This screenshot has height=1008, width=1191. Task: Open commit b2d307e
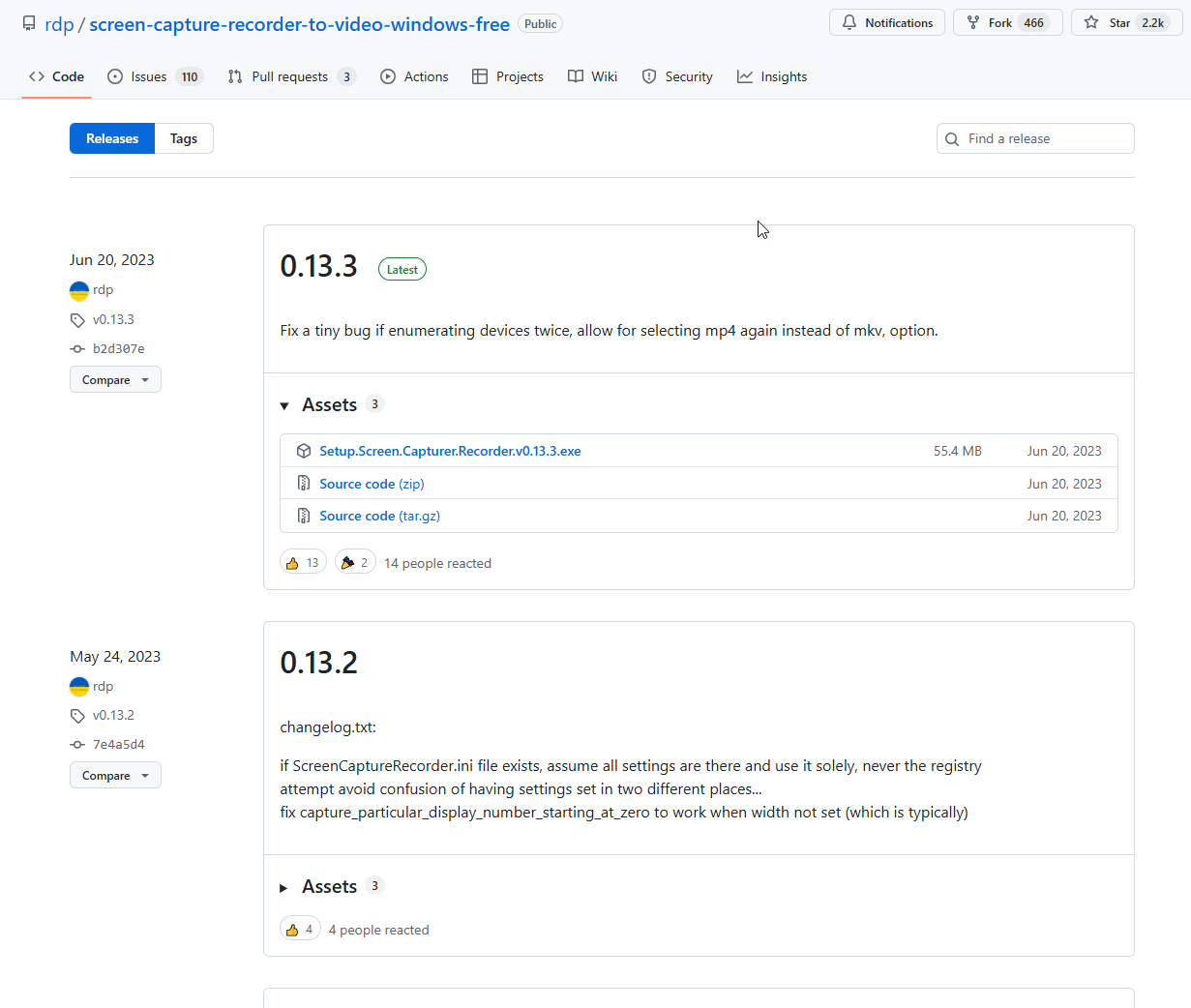[118, 348]
